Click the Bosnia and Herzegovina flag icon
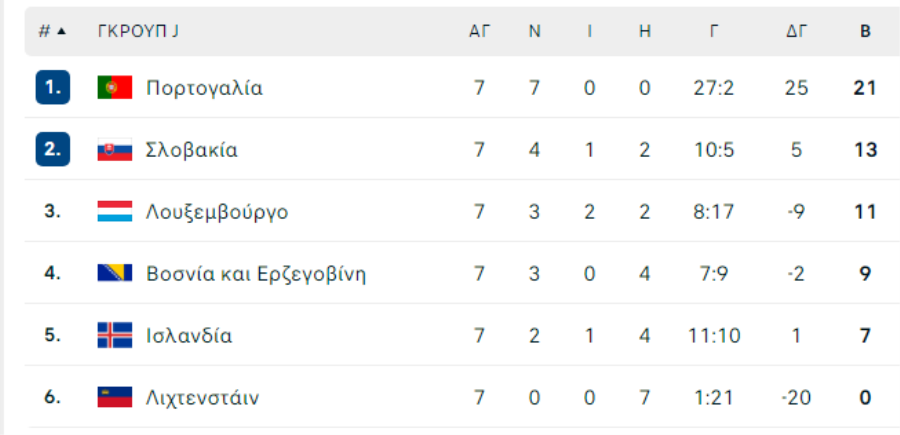 tap(114, 273)
